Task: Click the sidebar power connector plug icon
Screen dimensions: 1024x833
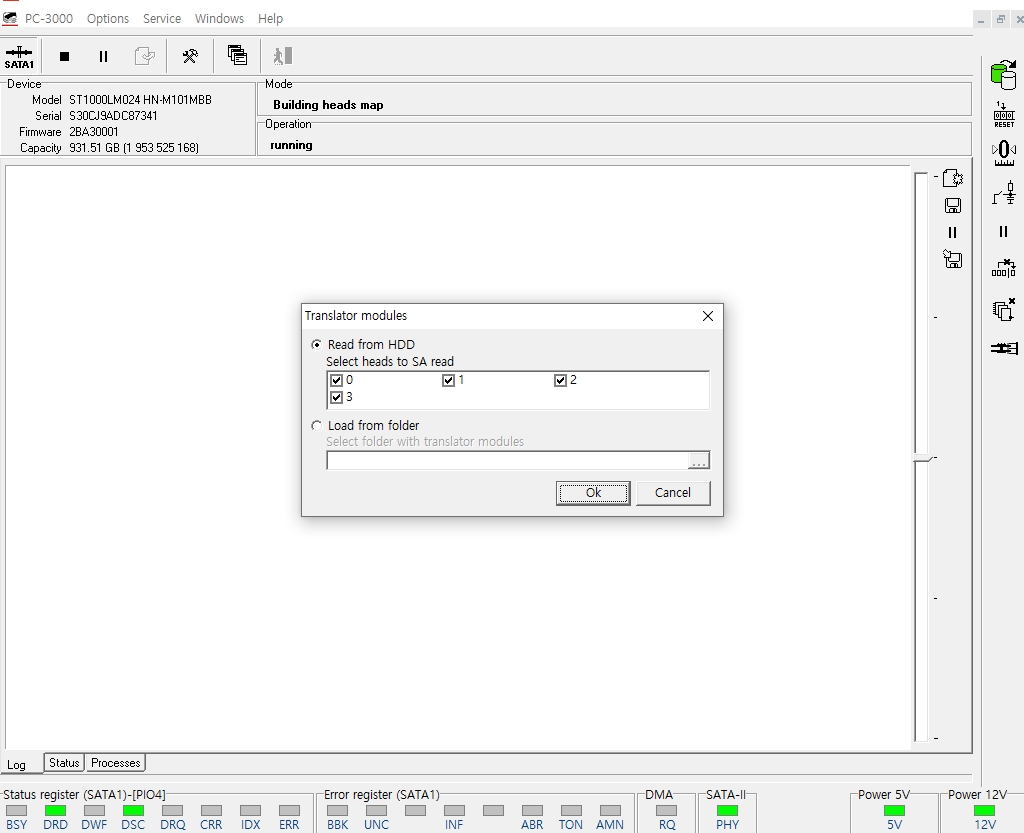Action: (1004, 194)
